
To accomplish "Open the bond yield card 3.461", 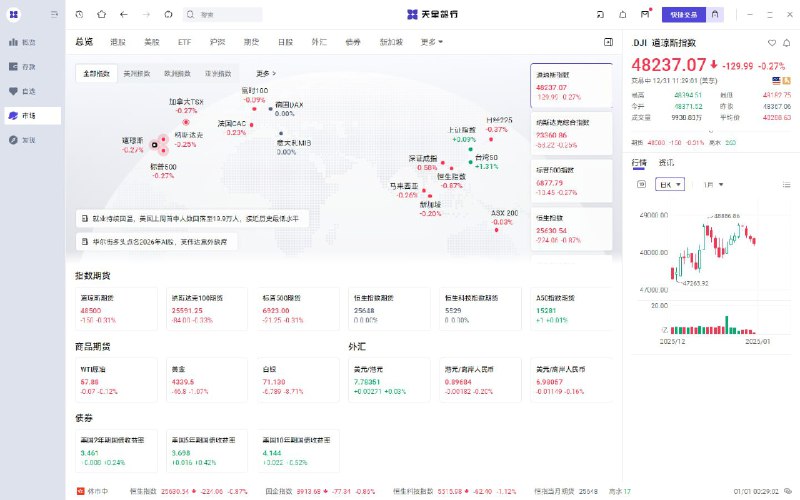I will click(116, 451).
